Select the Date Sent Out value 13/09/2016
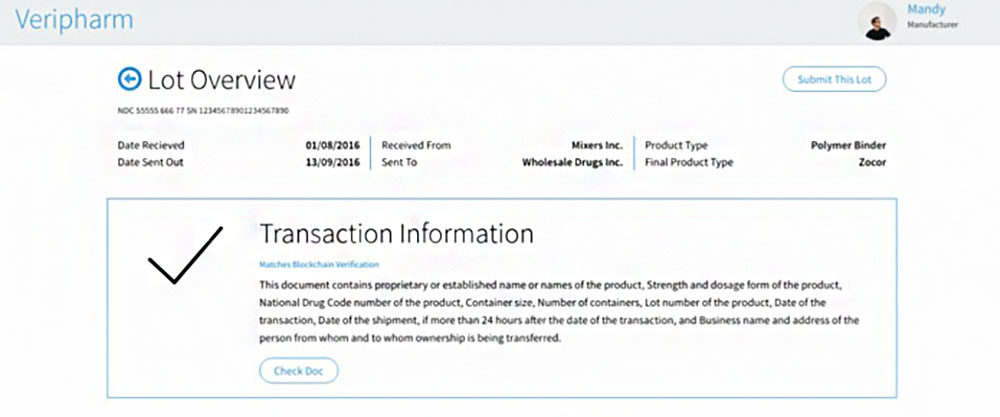The image size is (1000, 417). point(332,162)
